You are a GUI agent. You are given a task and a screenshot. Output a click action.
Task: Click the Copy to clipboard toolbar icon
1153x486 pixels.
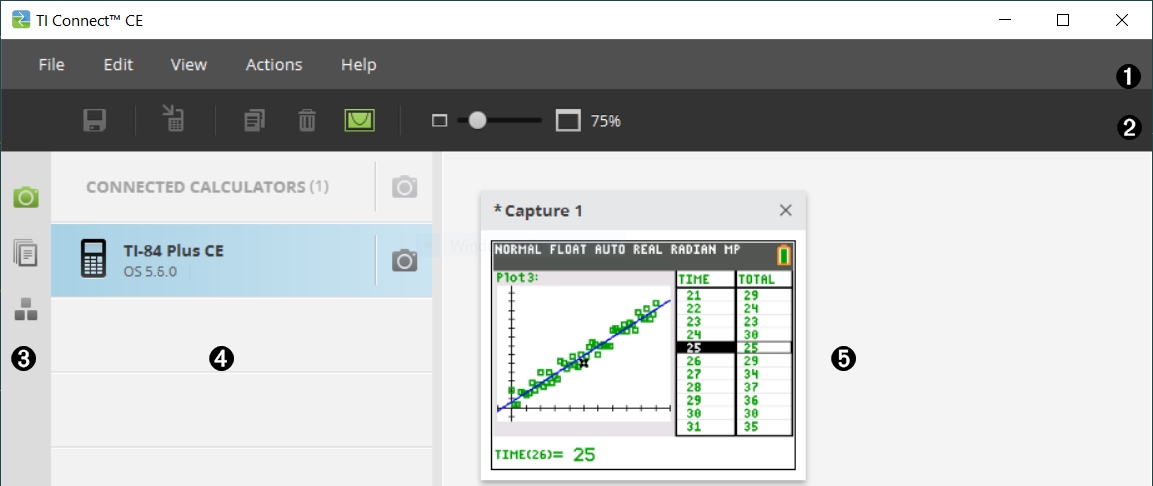point(255,121)
